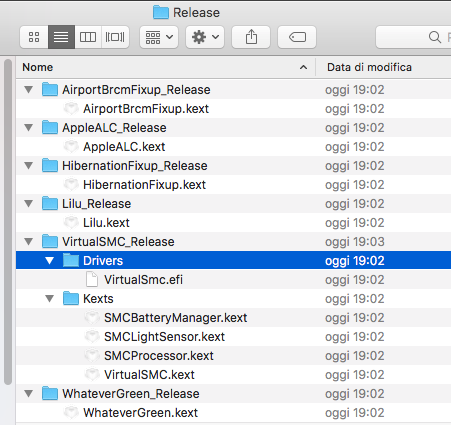Click the search field
This screenshot has width=451, height=425.
pyautogui.click(x=413, y=37)
